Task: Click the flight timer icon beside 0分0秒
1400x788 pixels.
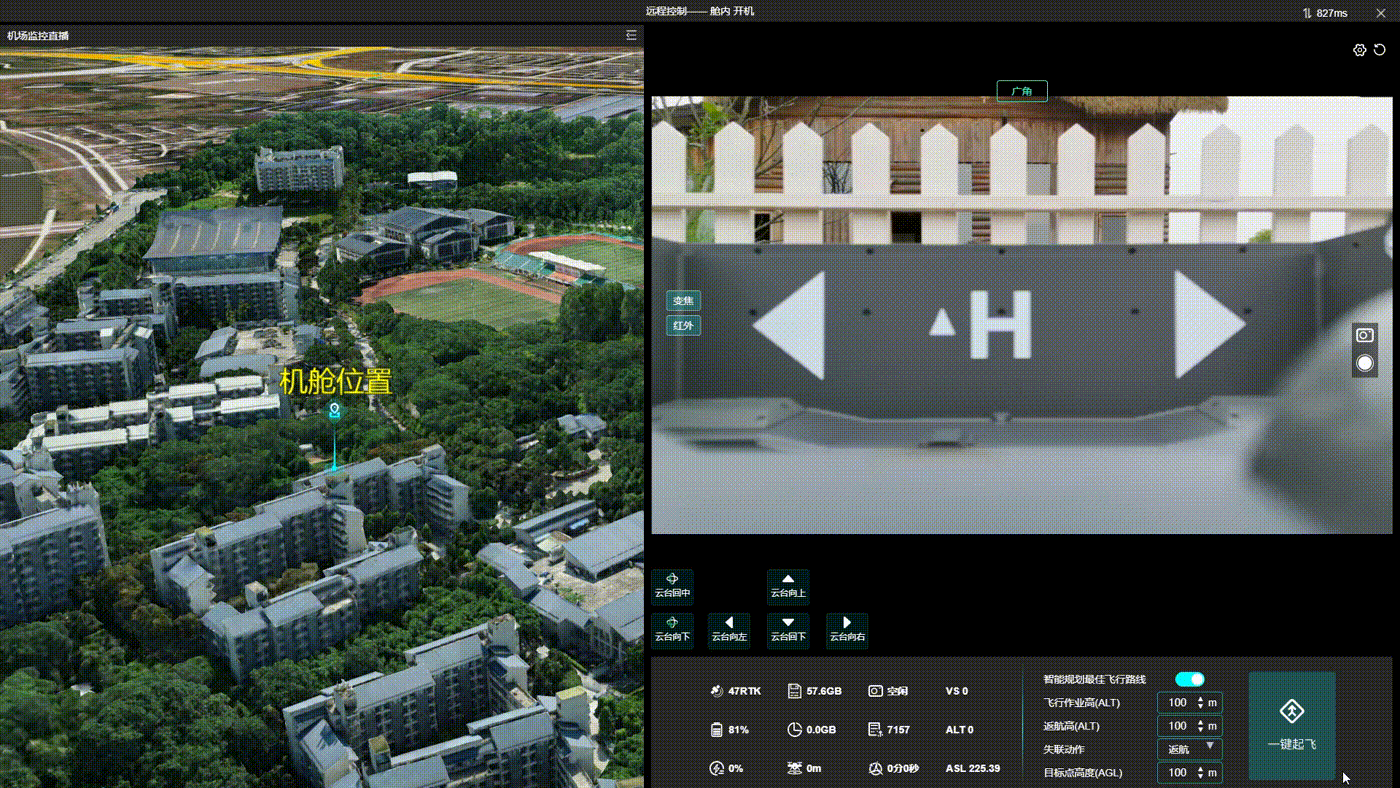Action: pos(875,768)
